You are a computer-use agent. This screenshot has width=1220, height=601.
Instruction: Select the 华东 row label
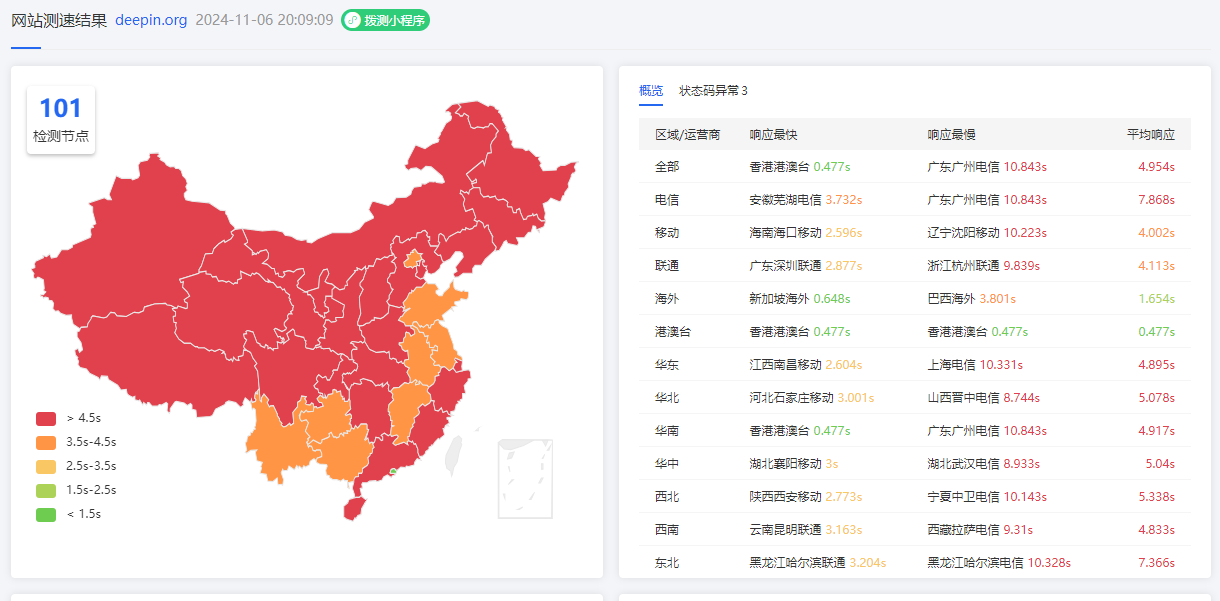tap(667, 365)
